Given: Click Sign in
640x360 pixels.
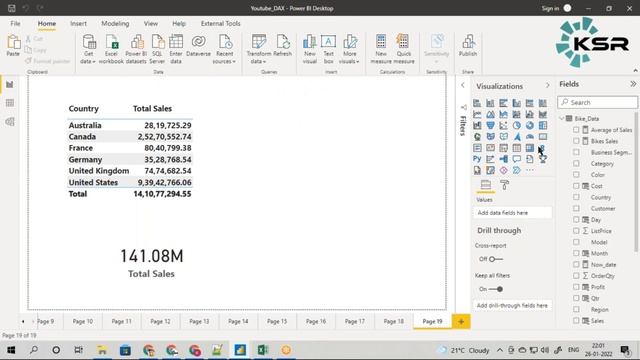Looking at the screenshot, I should tap(550, 8).
